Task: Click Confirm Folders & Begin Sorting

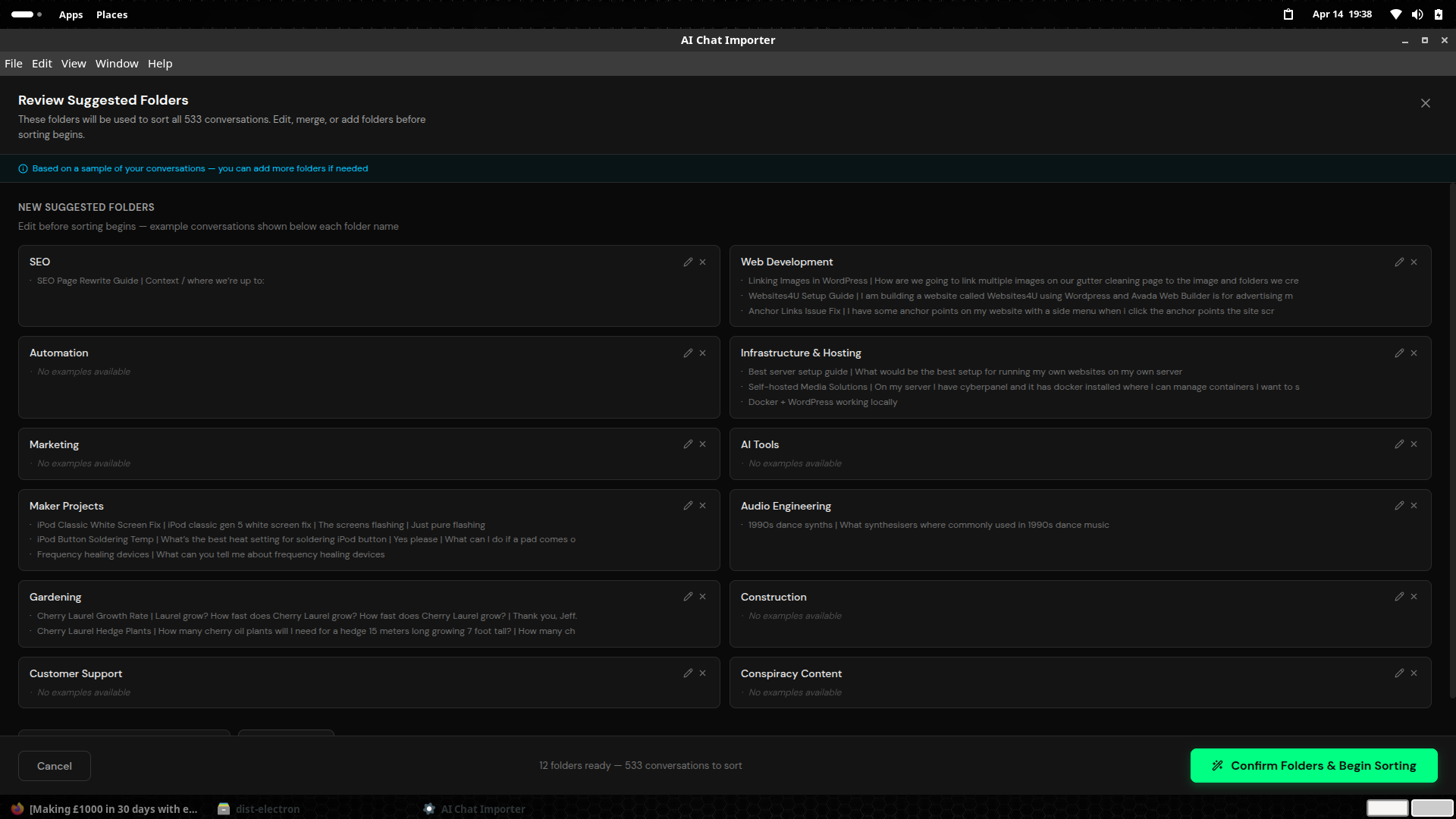Action: [x=1313, y=766]
